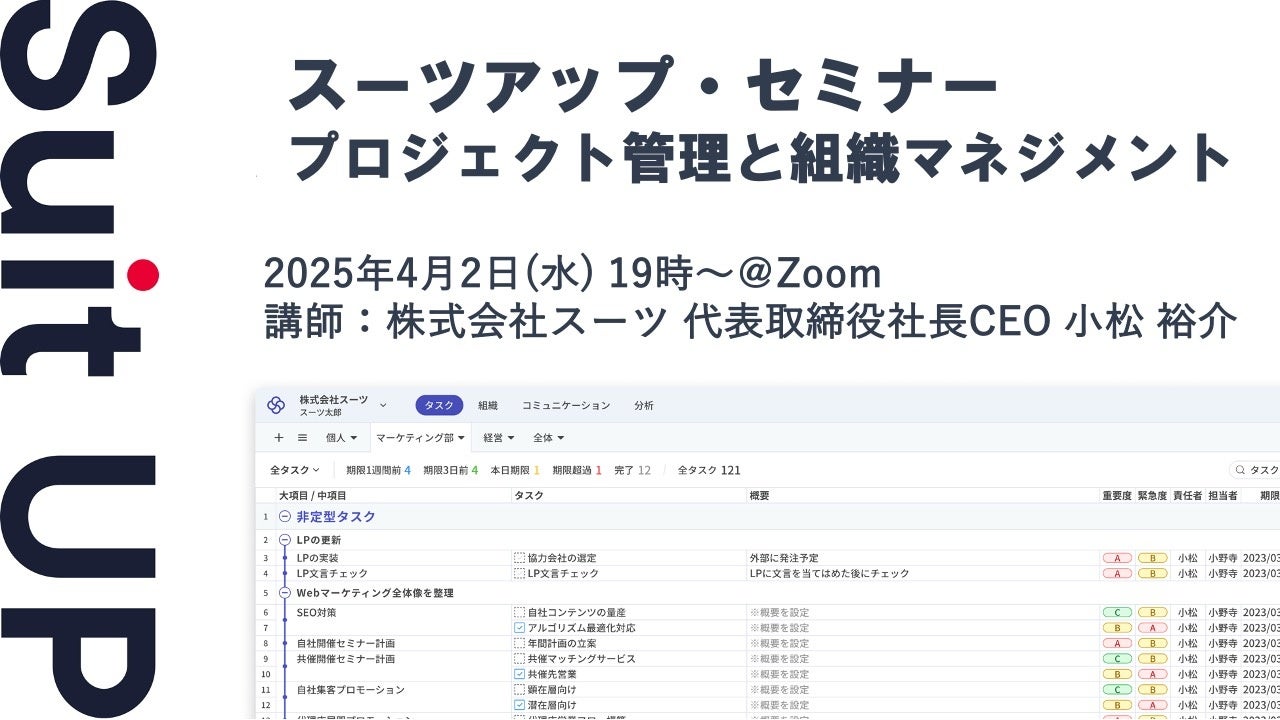The width and height of the screenshot is (1280, 720).
Task: Click 小松 owner in 共催先営業 row
Action: pyautogui.click(x=1187, y=675)
